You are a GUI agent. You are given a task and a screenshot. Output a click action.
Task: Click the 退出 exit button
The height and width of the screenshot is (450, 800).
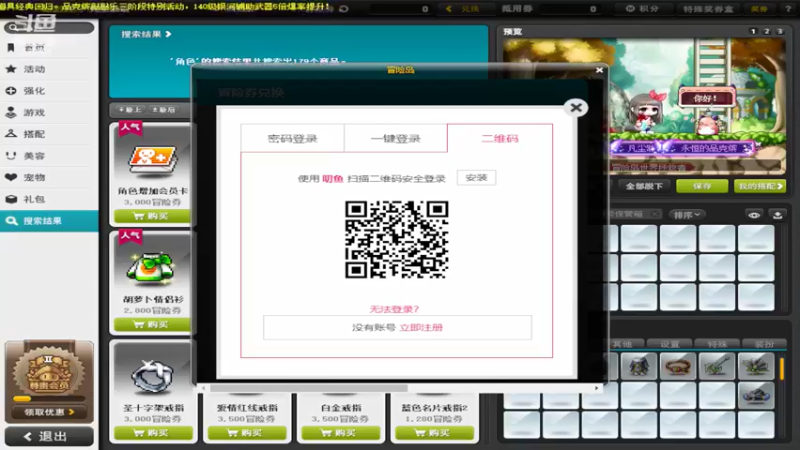click(x=49, y=436)
